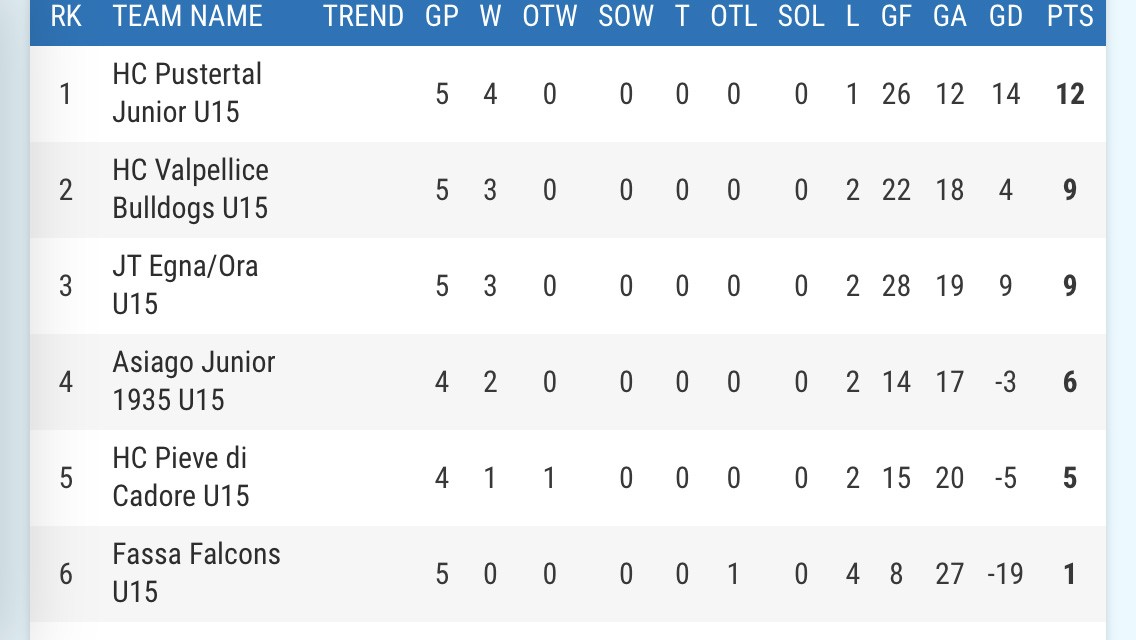Sort by the GF column header
This screenshot has height=640, width=1136.
(x=896, y=16)
